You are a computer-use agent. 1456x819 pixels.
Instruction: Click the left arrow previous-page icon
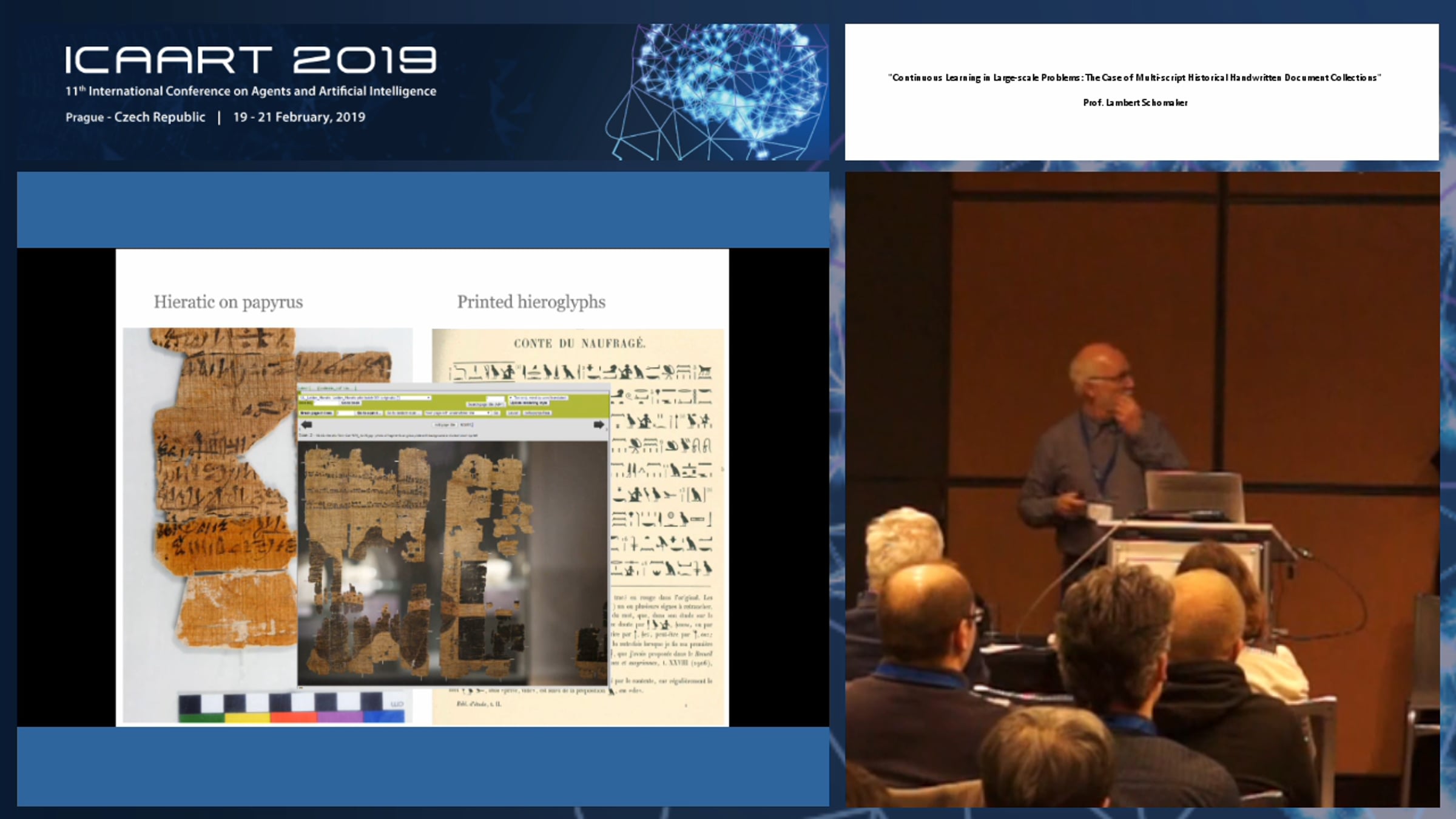(x=306, y=425)
